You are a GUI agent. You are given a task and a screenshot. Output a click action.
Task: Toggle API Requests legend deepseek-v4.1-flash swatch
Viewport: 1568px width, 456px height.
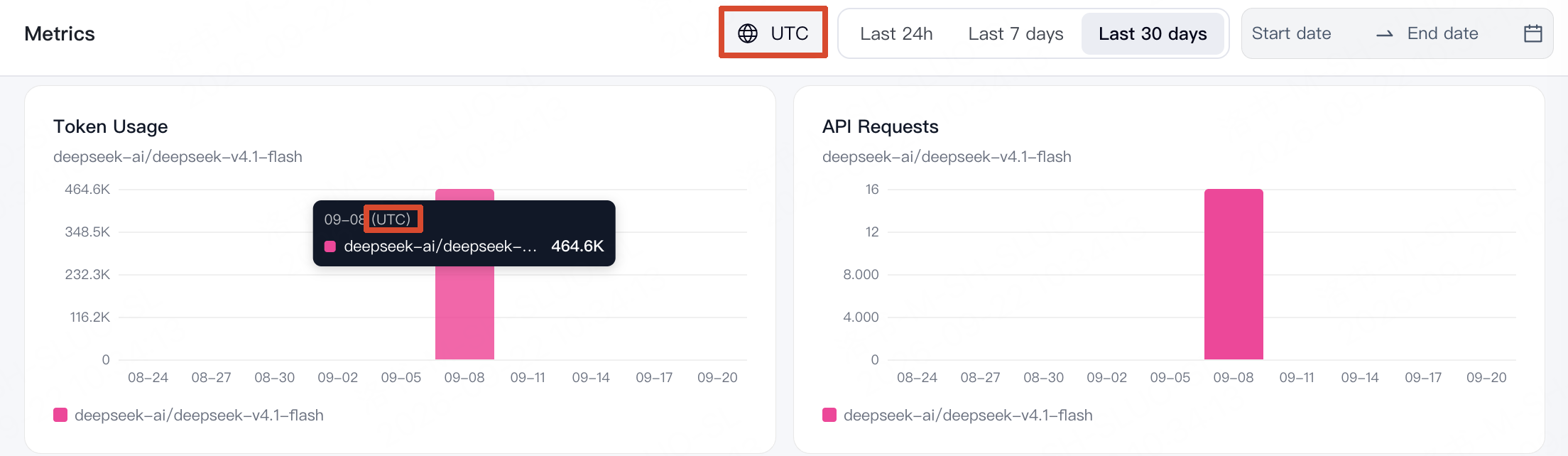[x=829, y=415]
